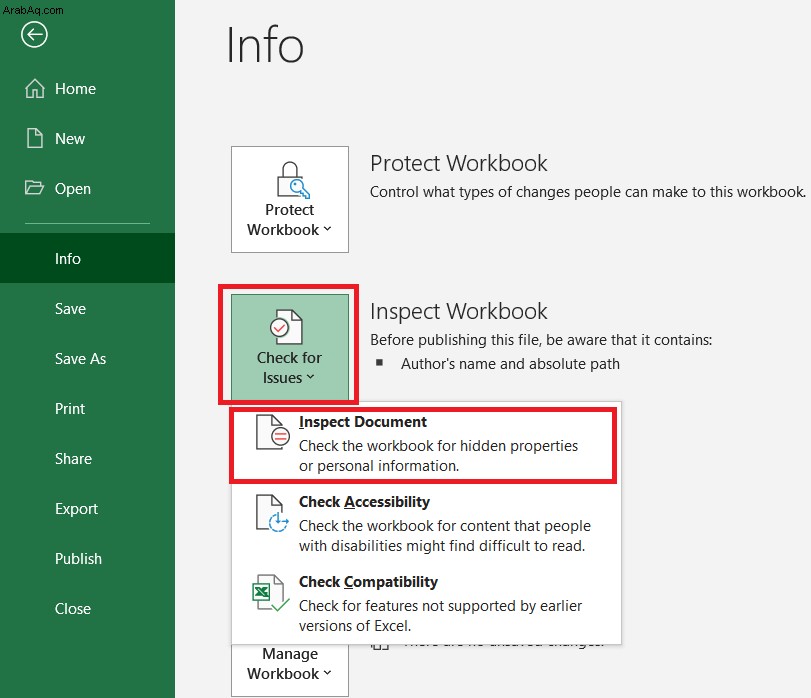Expand the Protect Workbook dropdown button
811x698 pixels.
290,200
